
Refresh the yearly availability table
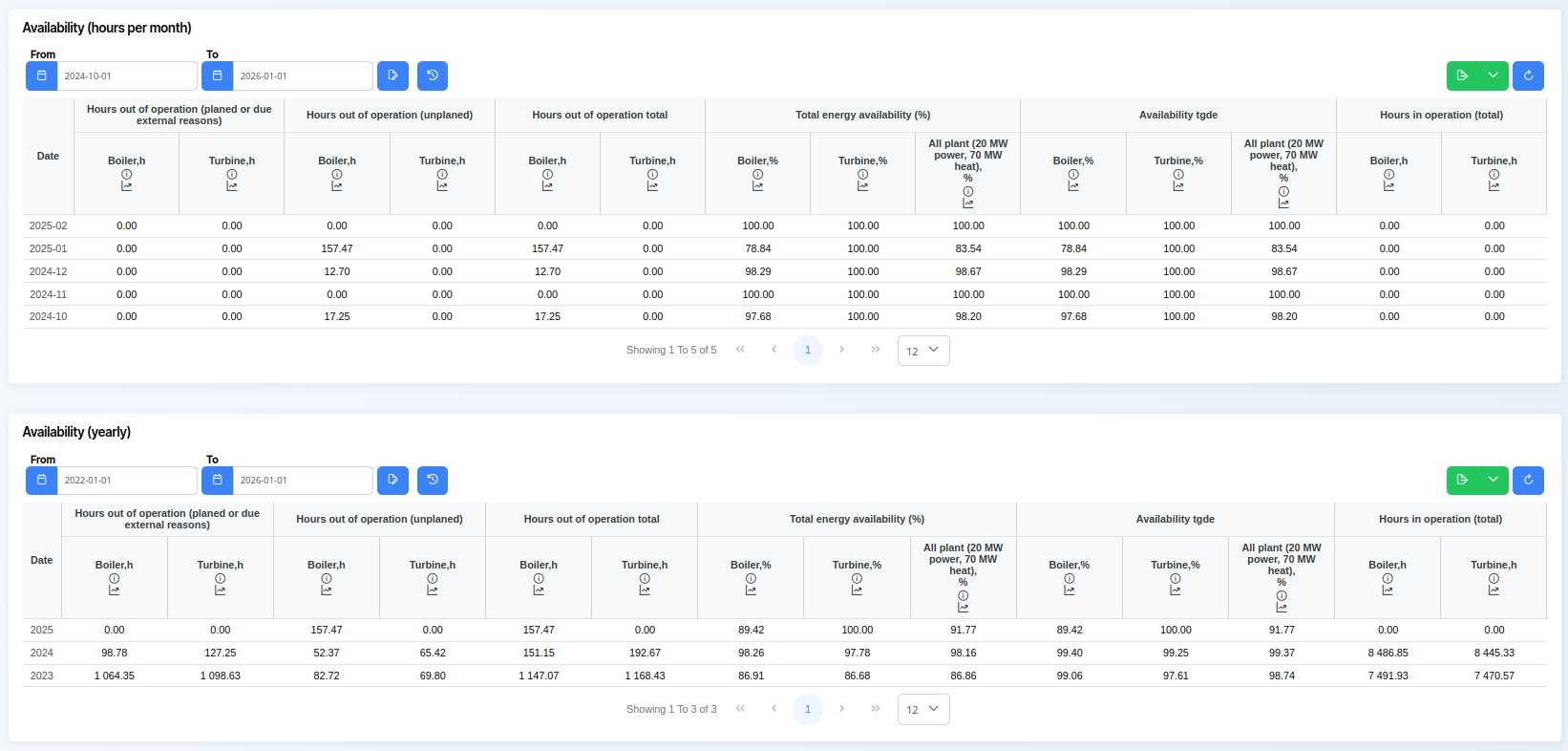[1529, 481]
